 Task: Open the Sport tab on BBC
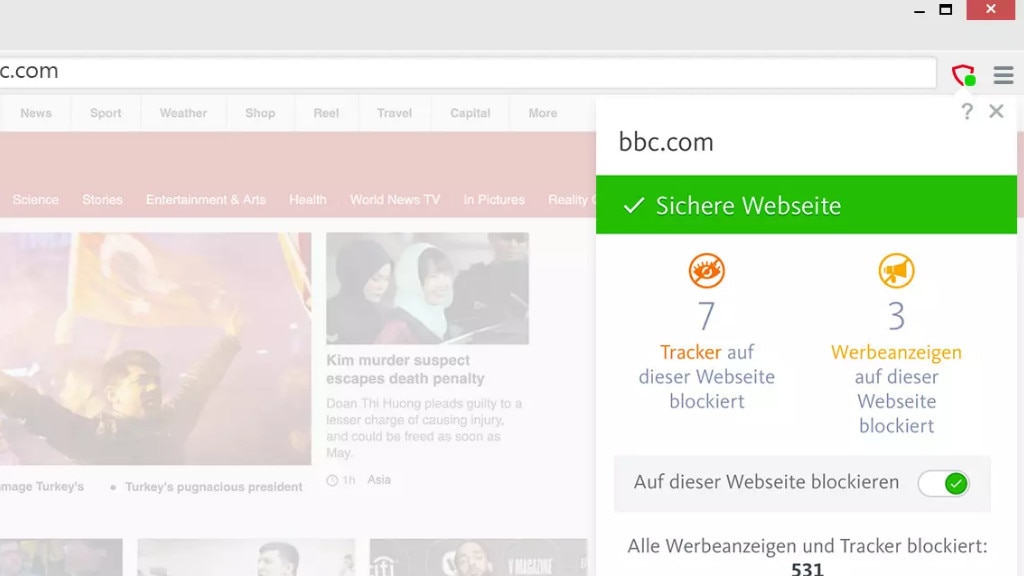coord(106,113)
